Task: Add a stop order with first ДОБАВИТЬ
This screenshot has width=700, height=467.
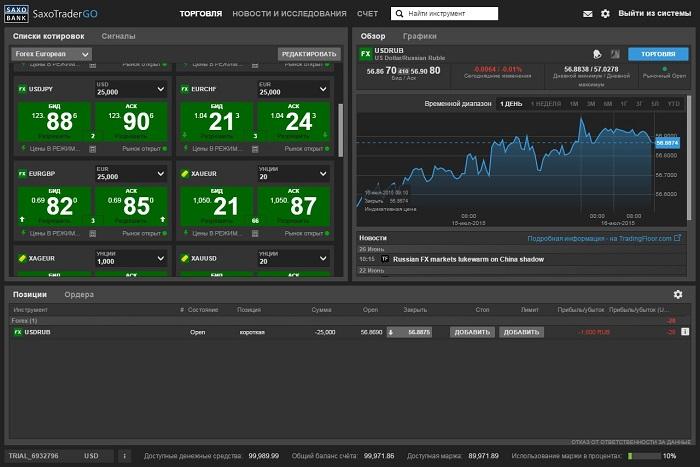Action: pyautogui.click(x=472, y=332)
